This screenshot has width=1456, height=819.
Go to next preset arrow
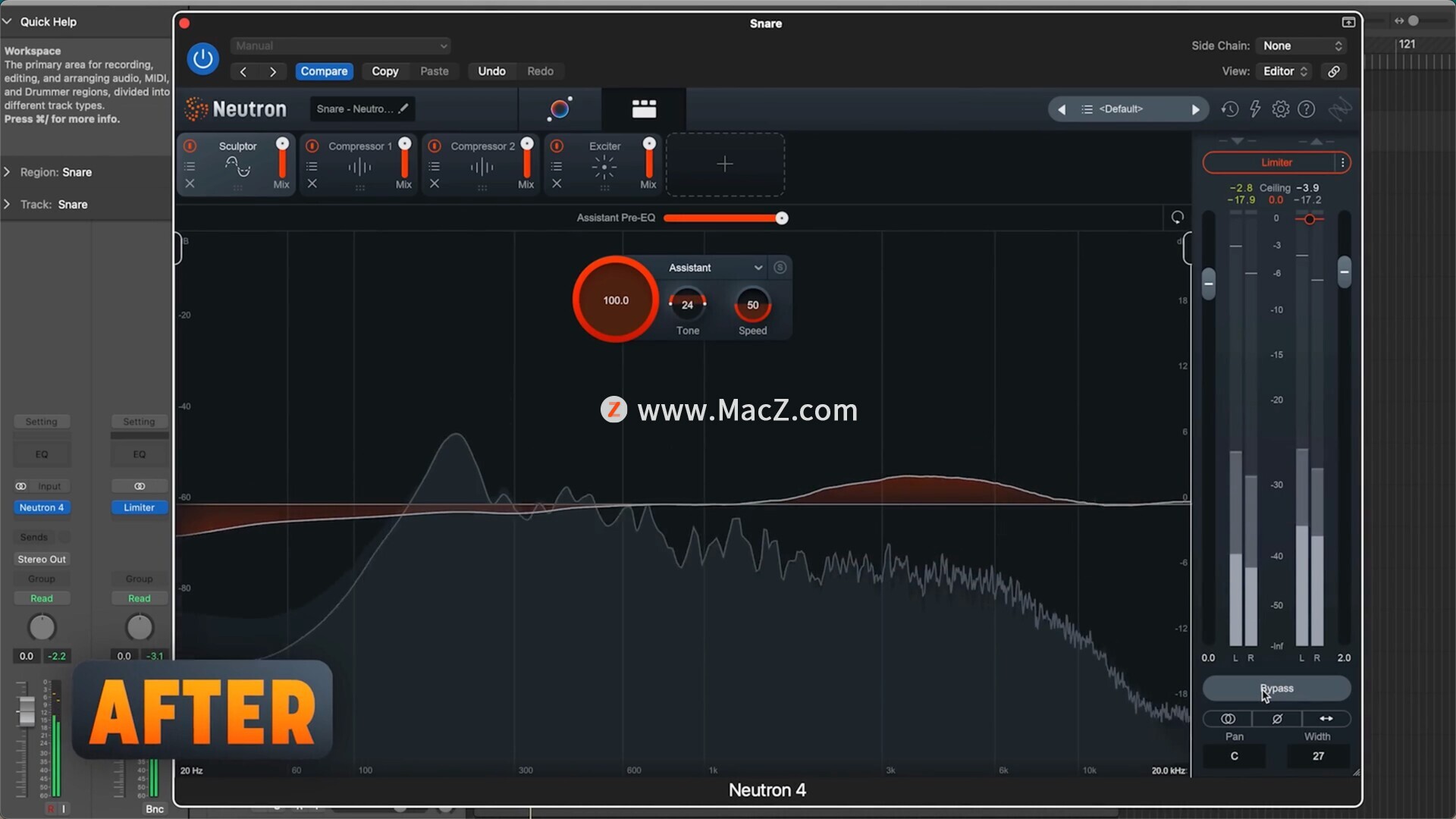273,71
